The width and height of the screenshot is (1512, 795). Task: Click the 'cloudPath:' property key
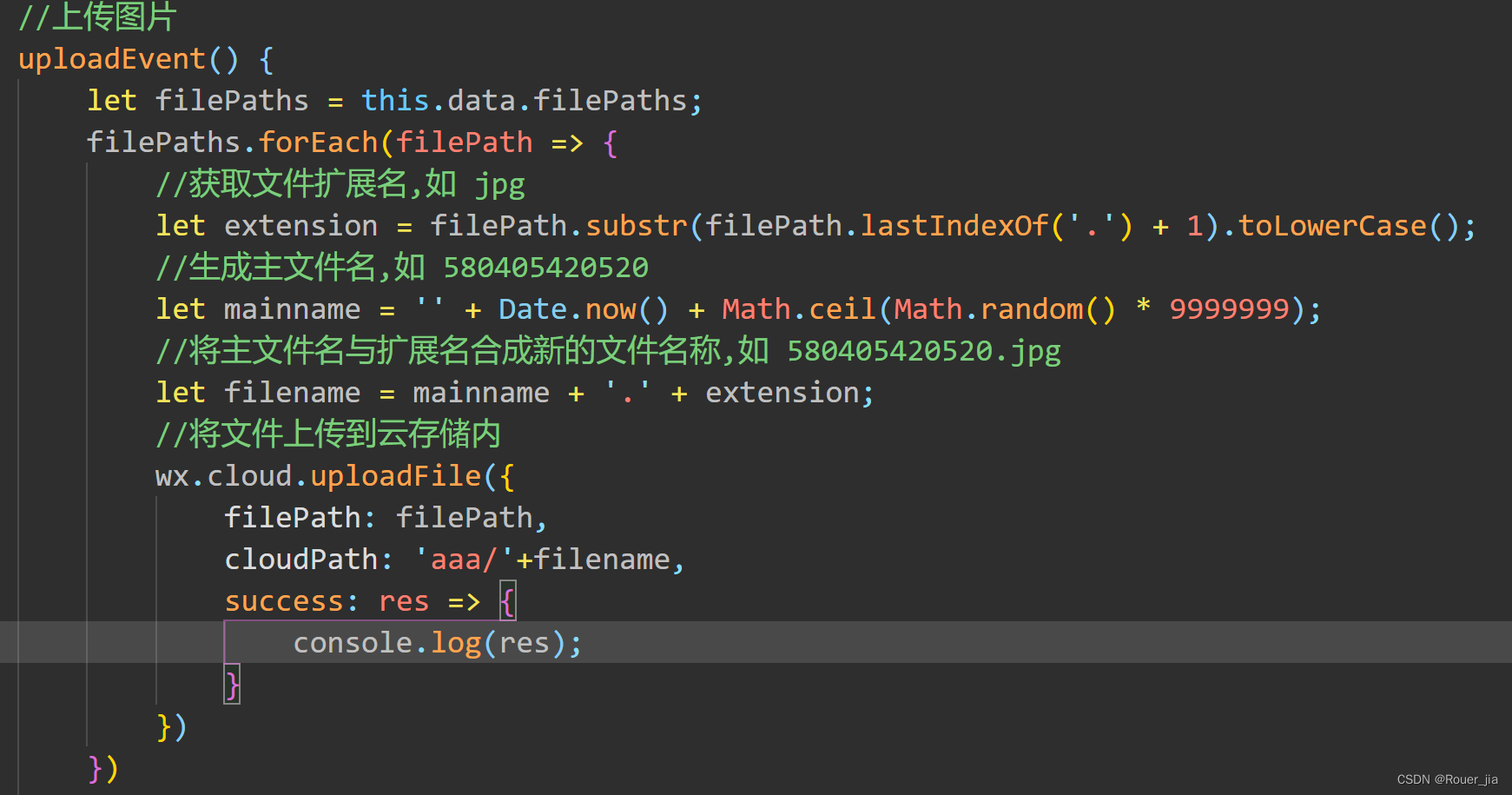pos(308,560)
